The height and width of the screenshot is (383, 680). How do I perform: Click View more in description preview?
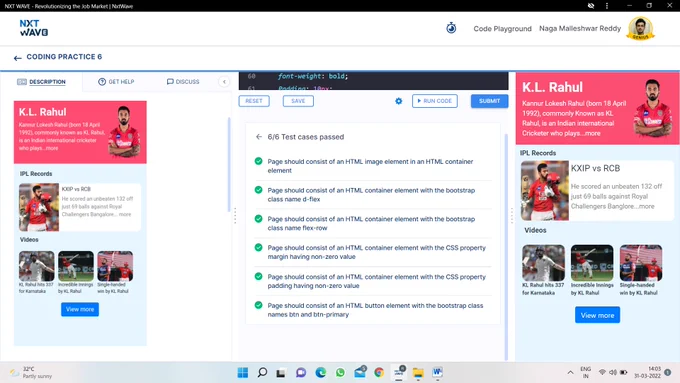pyautogui.click(x=80, y=309)
